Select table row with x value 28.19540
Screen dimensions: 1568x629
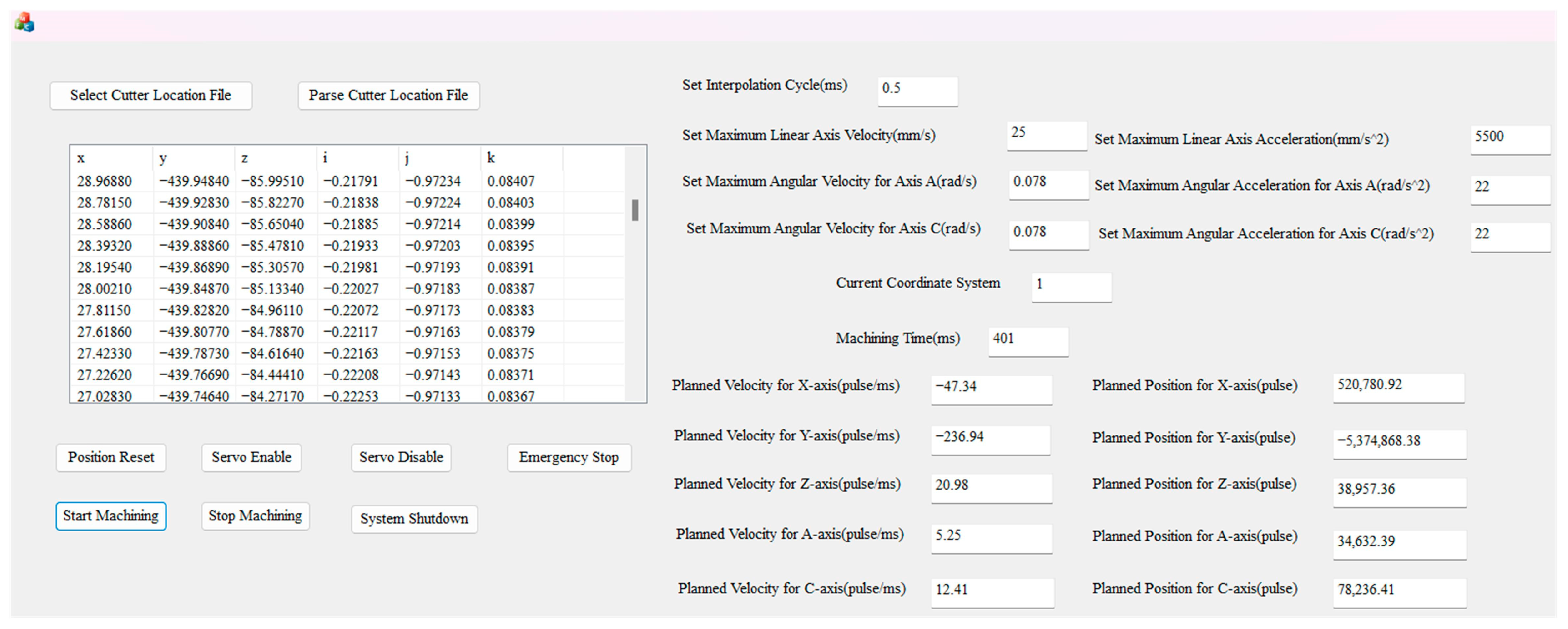pyautogui.click(x=348, y=267)
